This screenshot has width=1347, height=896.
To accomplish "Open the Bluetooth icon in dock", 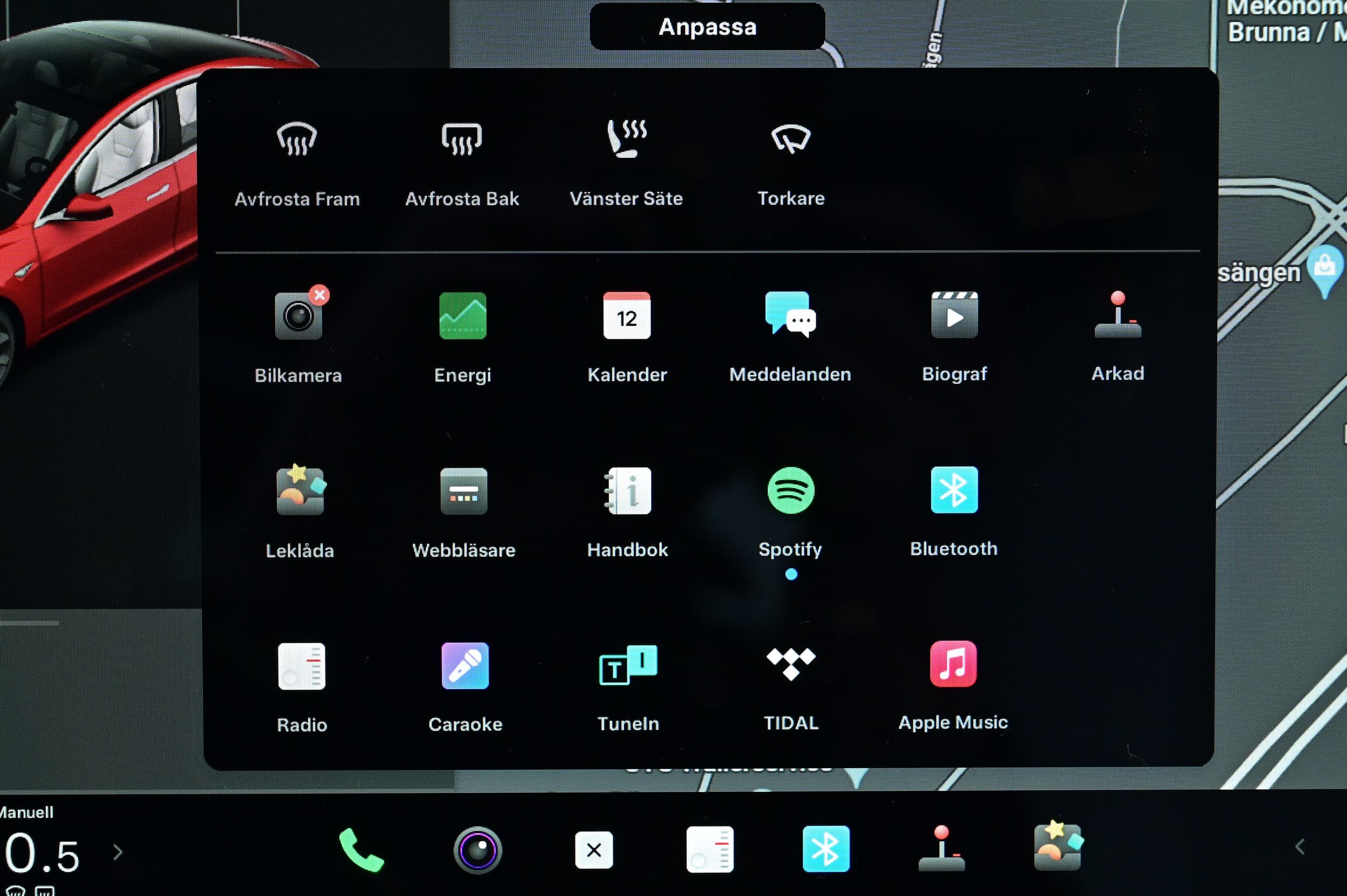I will [x=826, y=849].
